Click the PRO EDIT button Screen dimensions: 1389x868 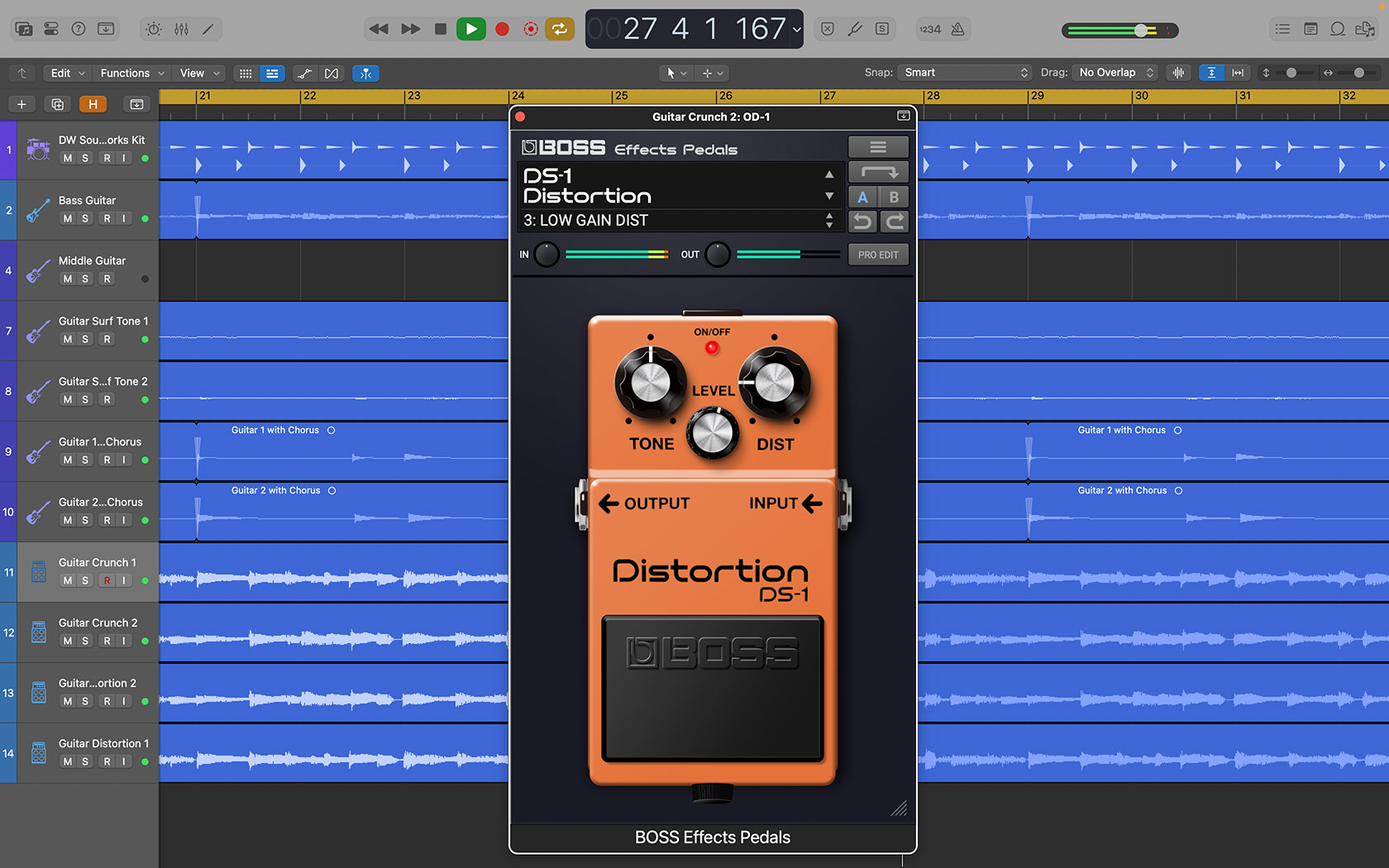pos(878,255)
